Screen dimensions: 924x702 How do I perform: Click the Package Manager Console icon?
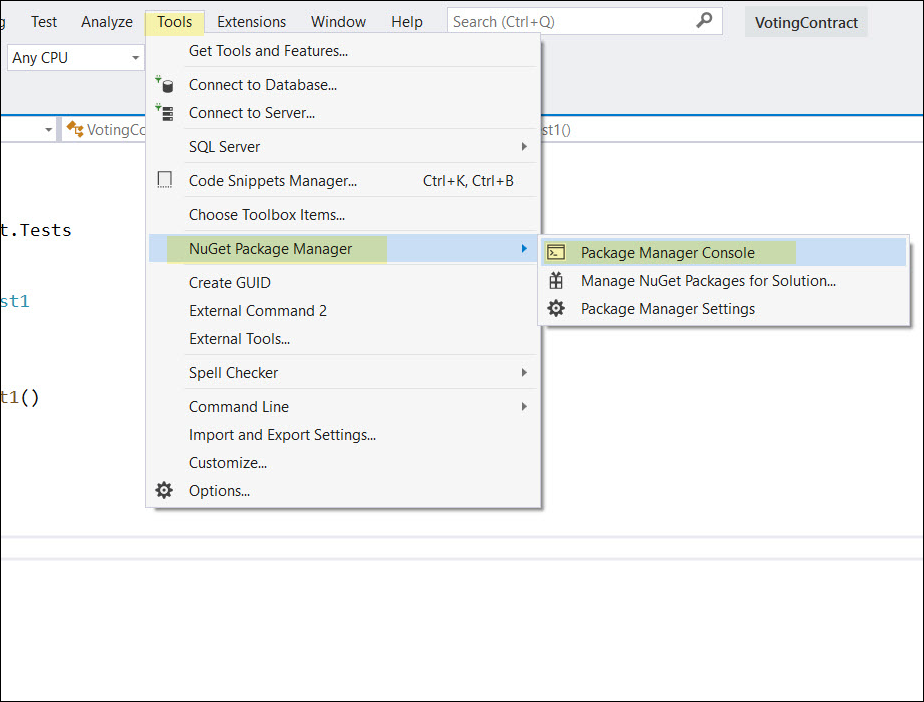coord(557,253)
